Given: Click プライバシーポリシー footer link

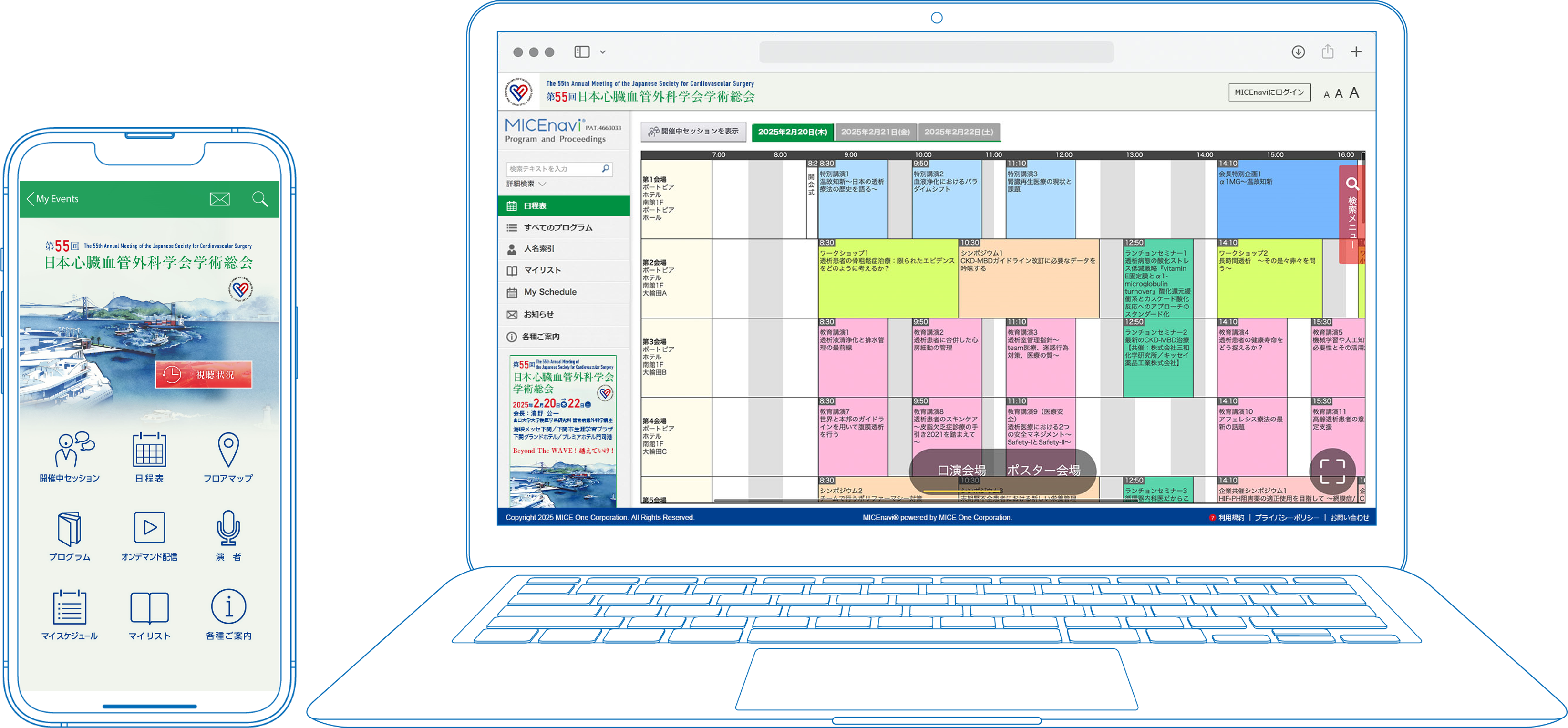Looking at the screenshot, I should (1287, 518).
